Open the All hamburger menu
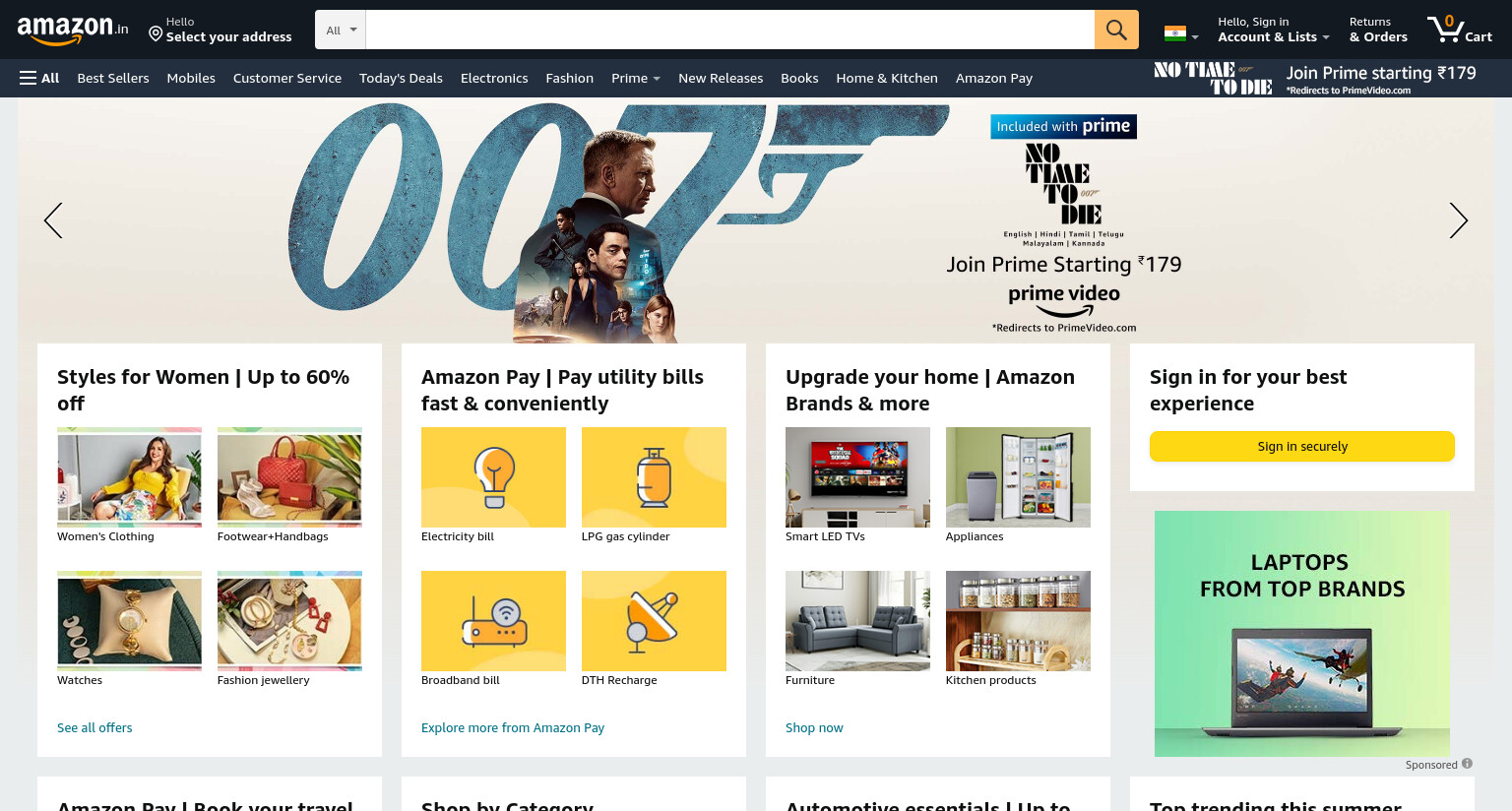Viewport: 1512px width, 811px height. tap(39, 78)
